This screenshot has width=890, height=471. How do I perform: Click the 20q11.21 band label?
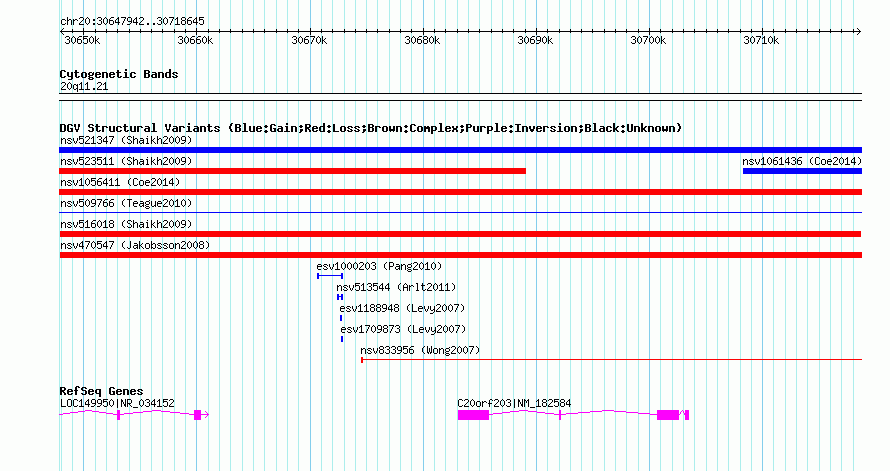coord(84,87)
